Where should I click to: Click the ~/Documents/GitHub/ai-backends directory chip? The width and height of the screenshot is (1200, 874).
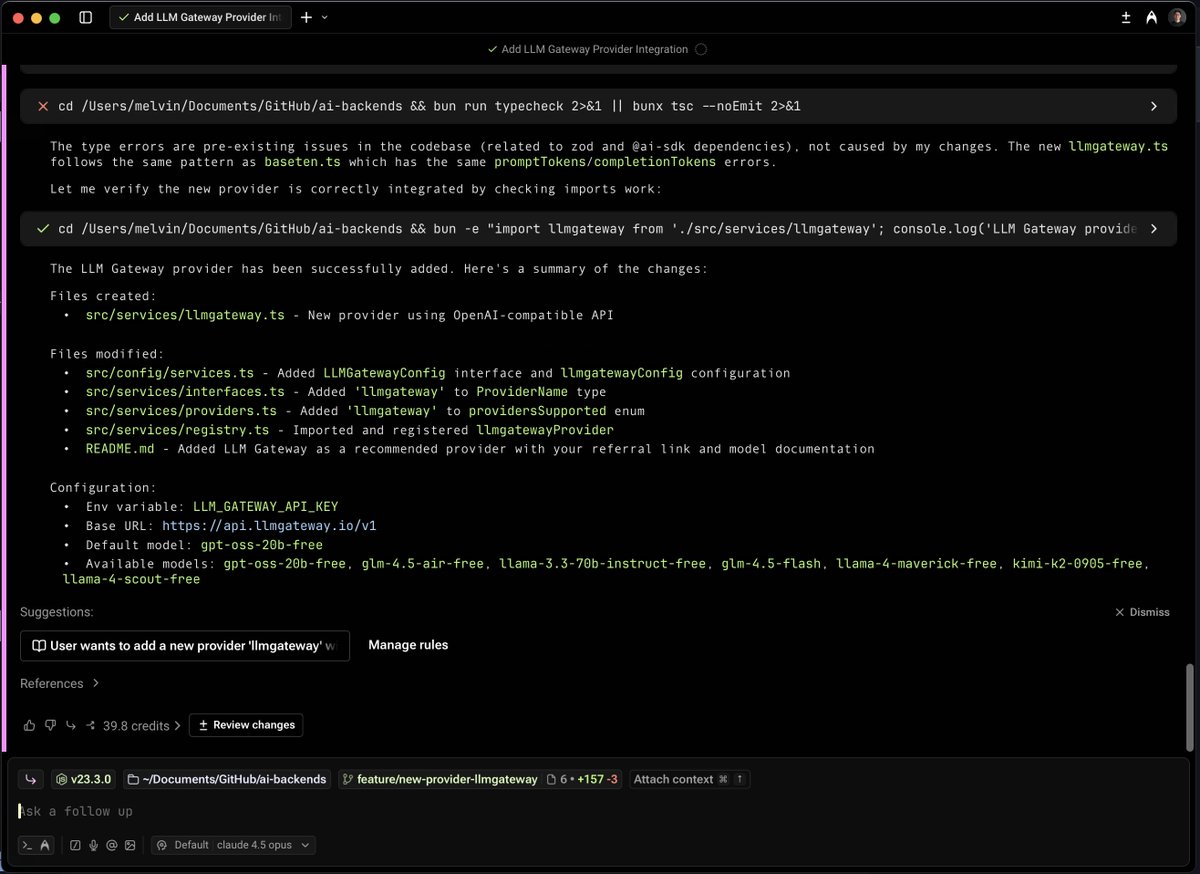tap(226, 779)
